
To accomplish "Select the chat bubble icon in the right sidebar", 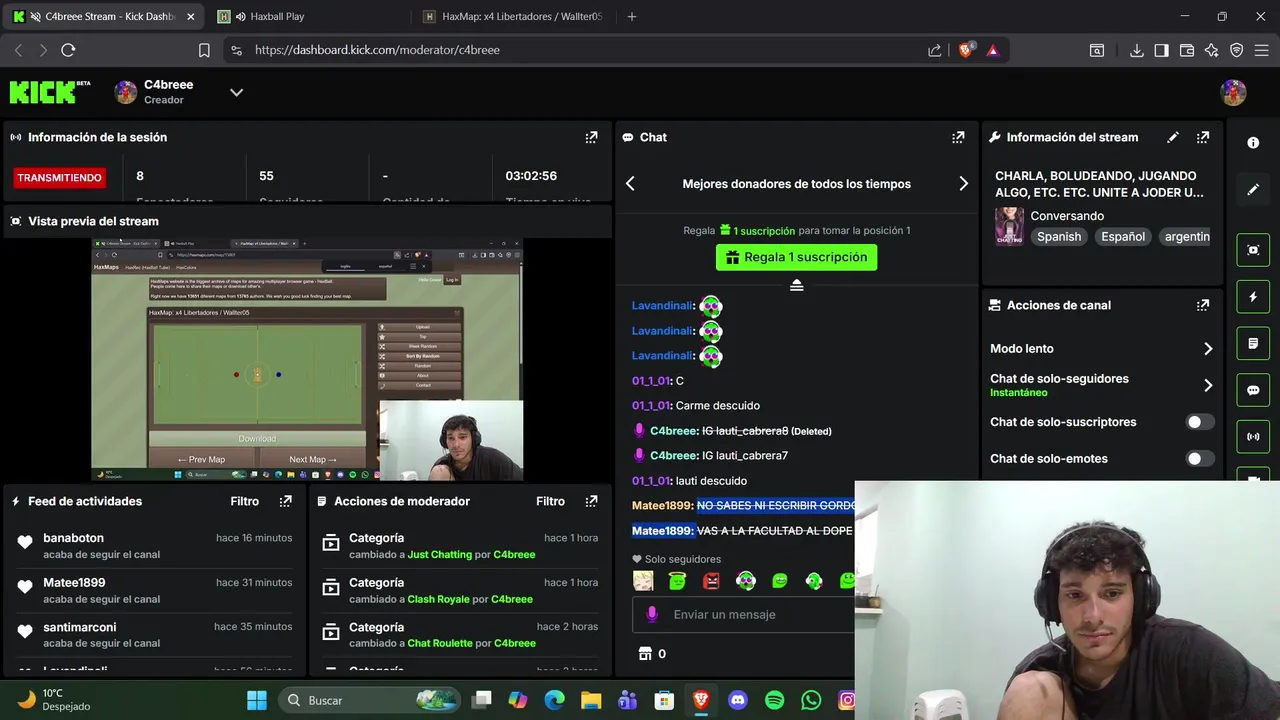I will (x=1253, y=390).
